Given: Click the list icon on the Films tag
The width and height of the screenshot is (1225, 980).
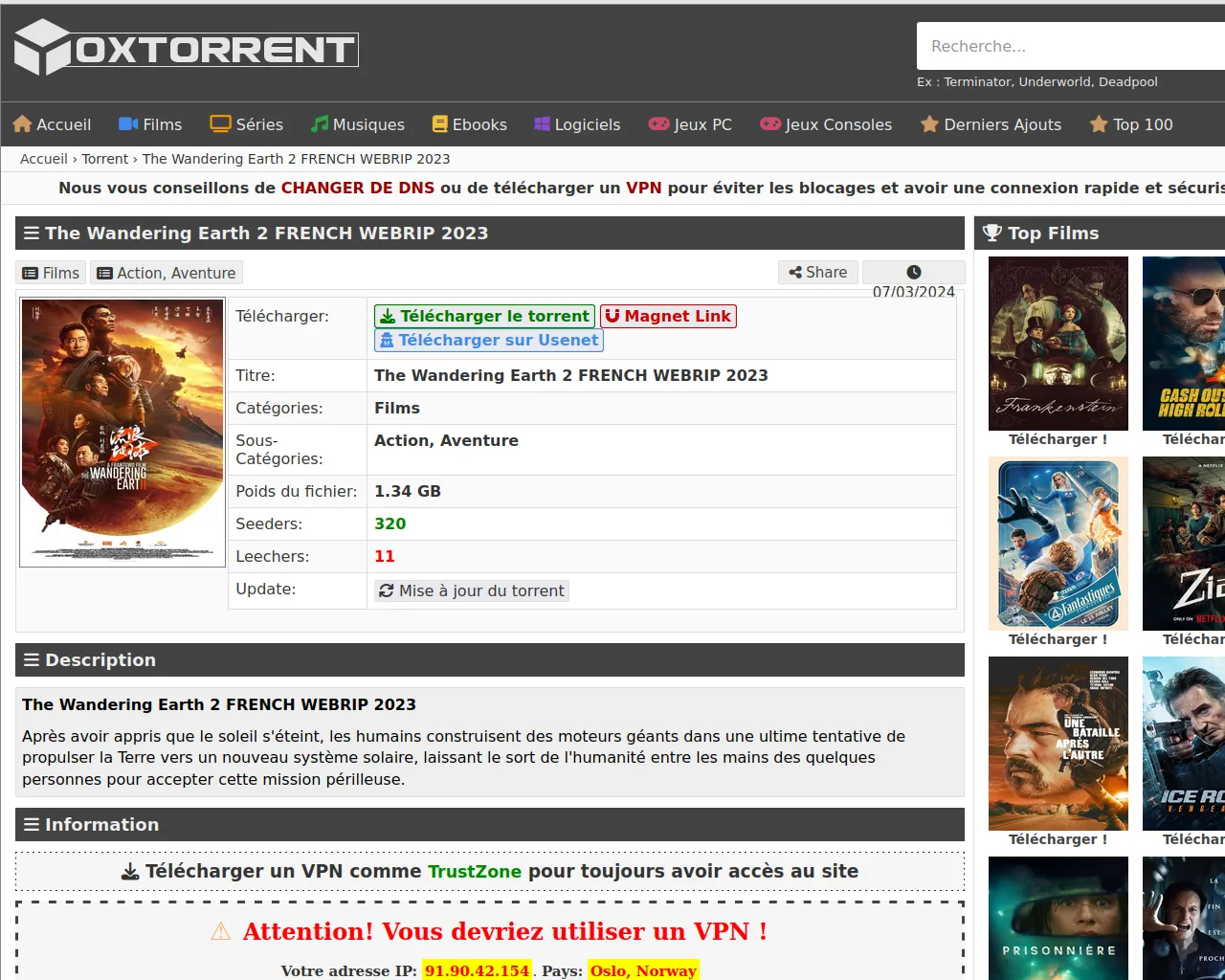Looking at the screenshot, I should [31, 273].
